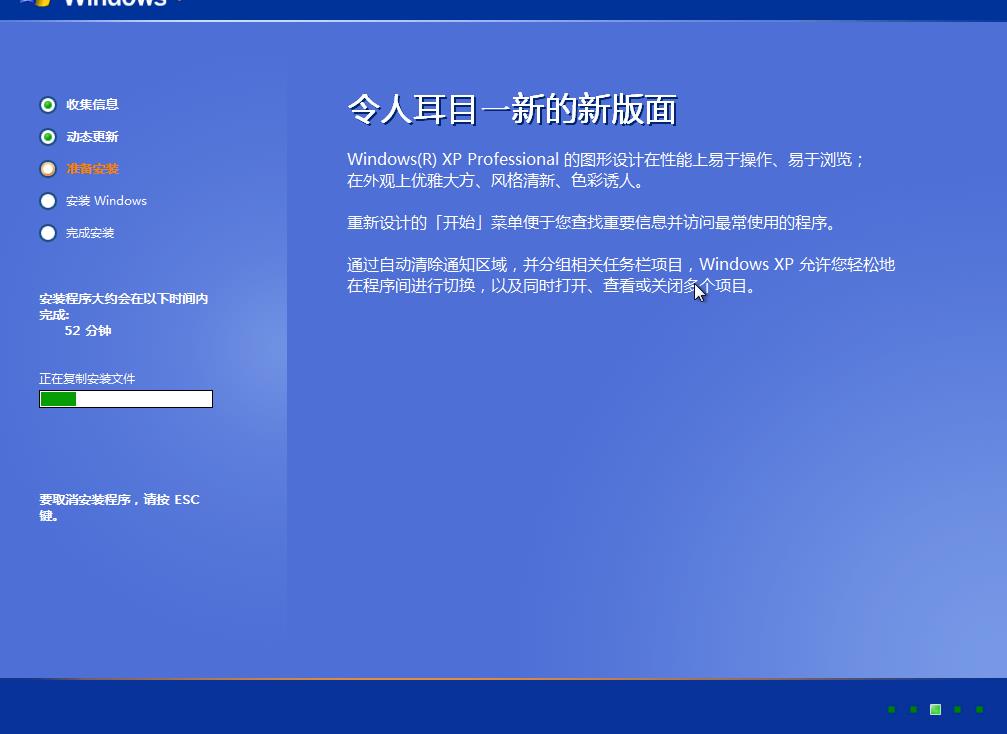The image size is (1007, 734).
Task: Select the 完成安装 step label
Action: pyautogui.click(x=90, y=233)
